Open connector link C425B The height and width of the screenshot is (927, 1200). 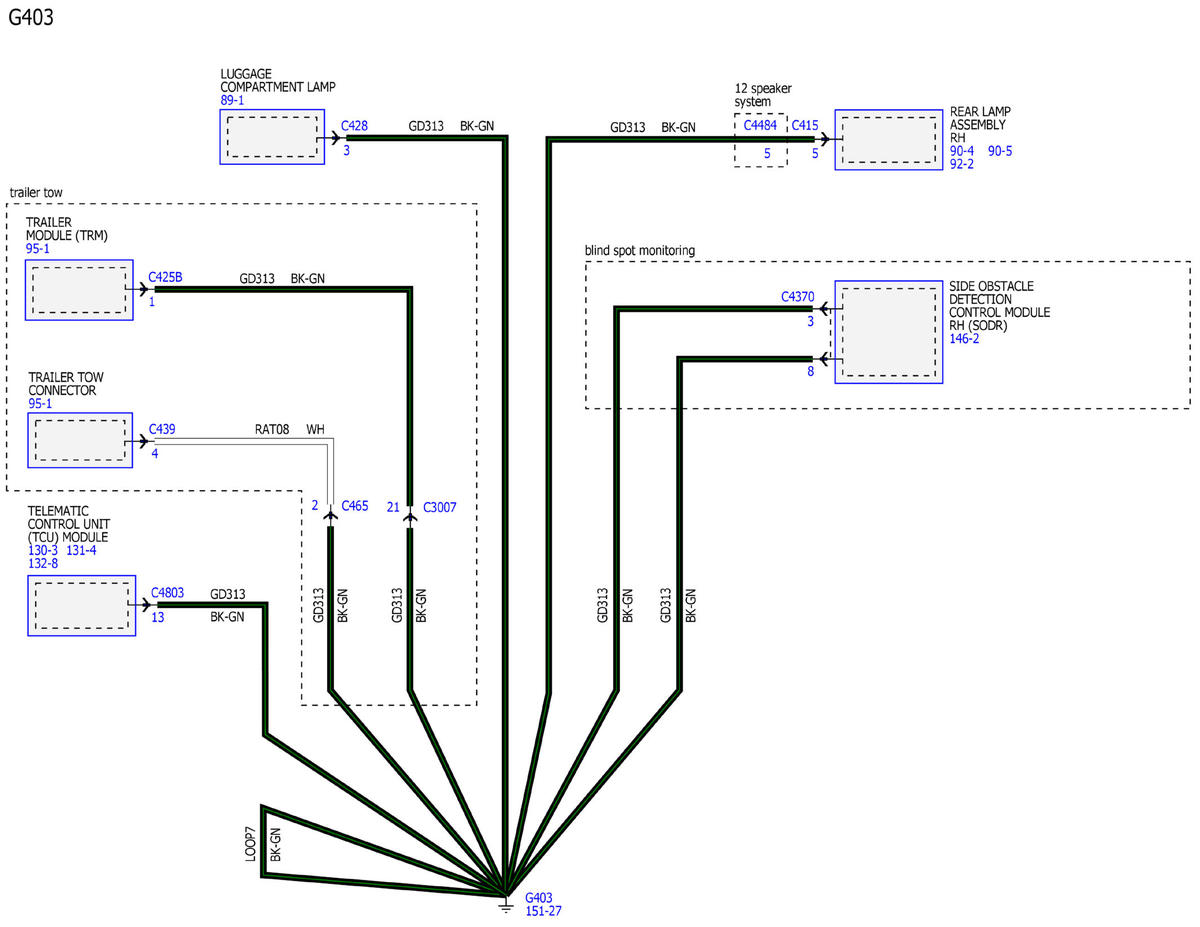tap(165, 277)
